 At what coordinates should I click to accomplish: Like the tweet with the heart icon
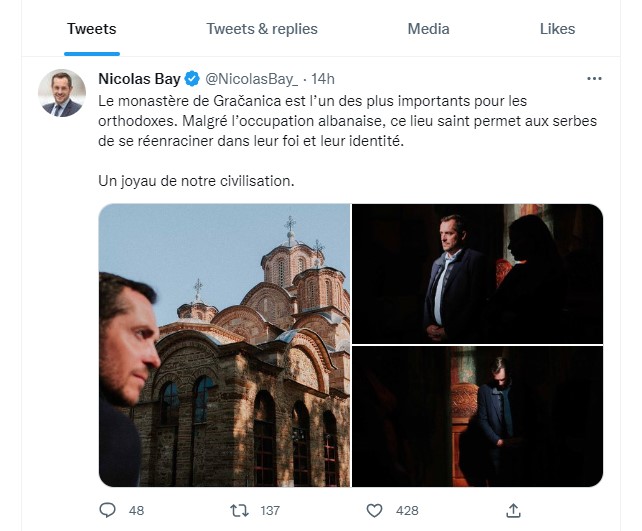click(374, 511)
